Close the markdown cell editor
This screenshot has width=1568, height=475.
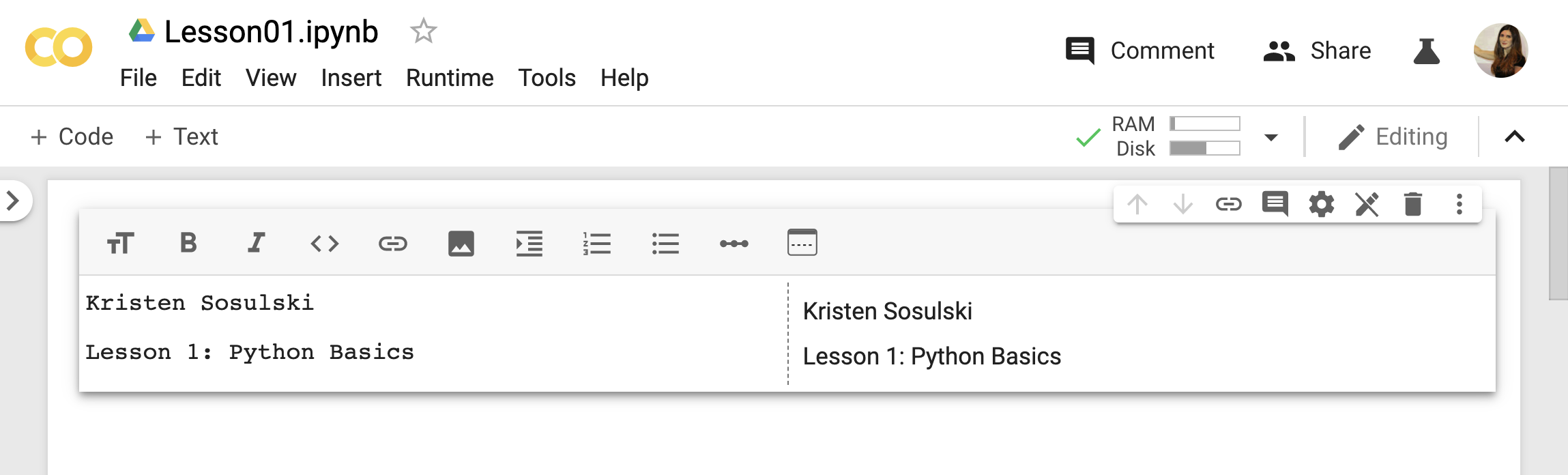click(1367, 204)
